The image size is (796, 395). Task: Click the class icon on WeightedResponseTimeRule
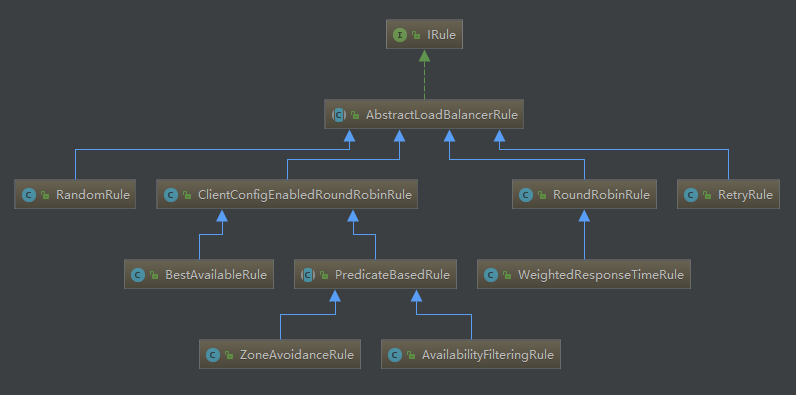click(491, 275)
